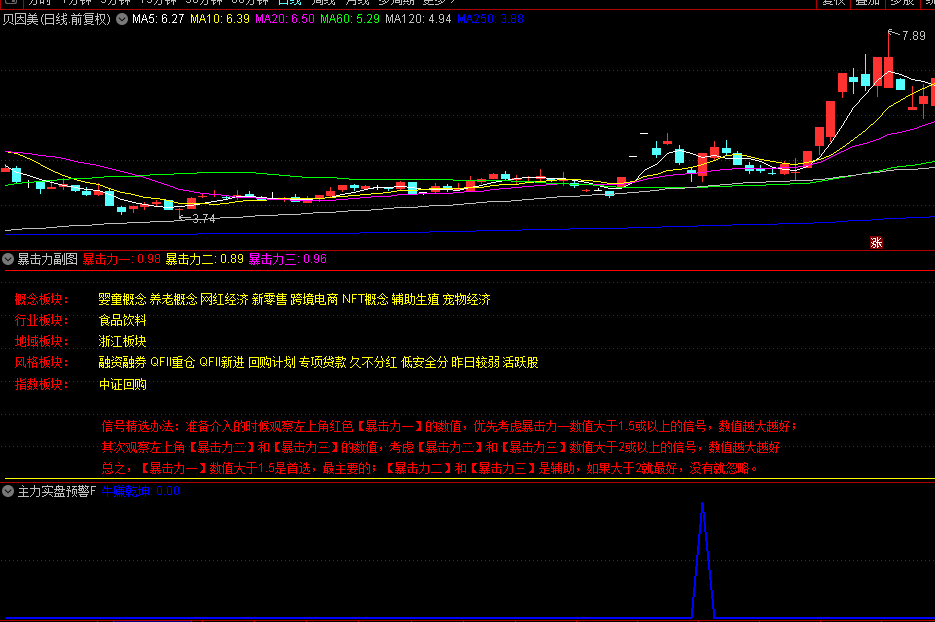Viewport: 935px width, 622px height.
Task: Click the QFII新进 style tag
Action: [222, 362]
